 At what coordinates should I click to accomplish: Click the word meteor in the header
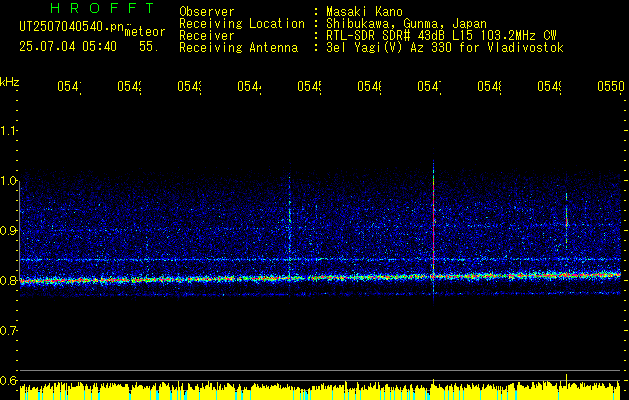(145, 32)
